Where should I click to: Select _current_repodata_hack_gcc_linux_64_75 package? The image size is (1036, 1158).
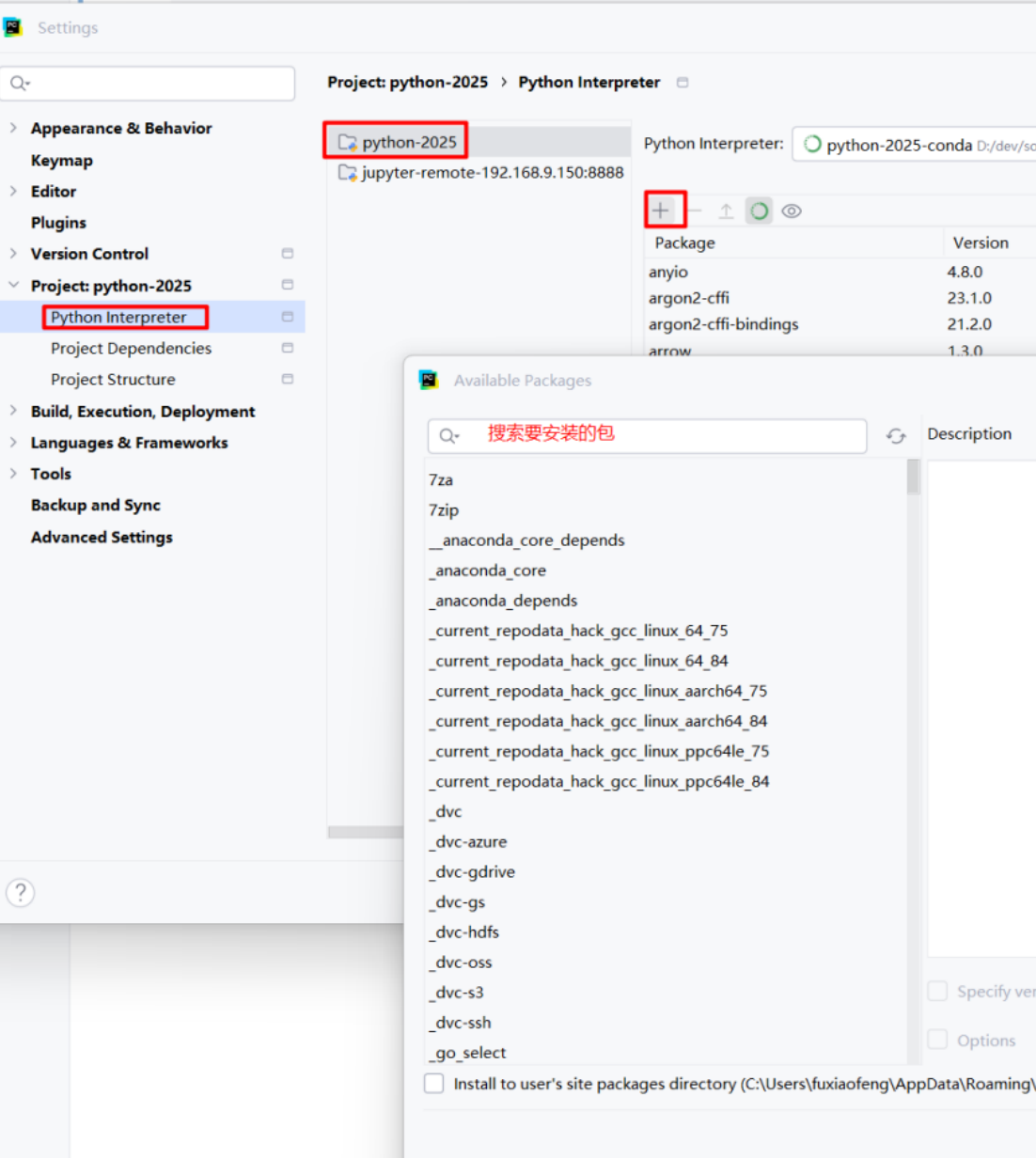(666, 630)
